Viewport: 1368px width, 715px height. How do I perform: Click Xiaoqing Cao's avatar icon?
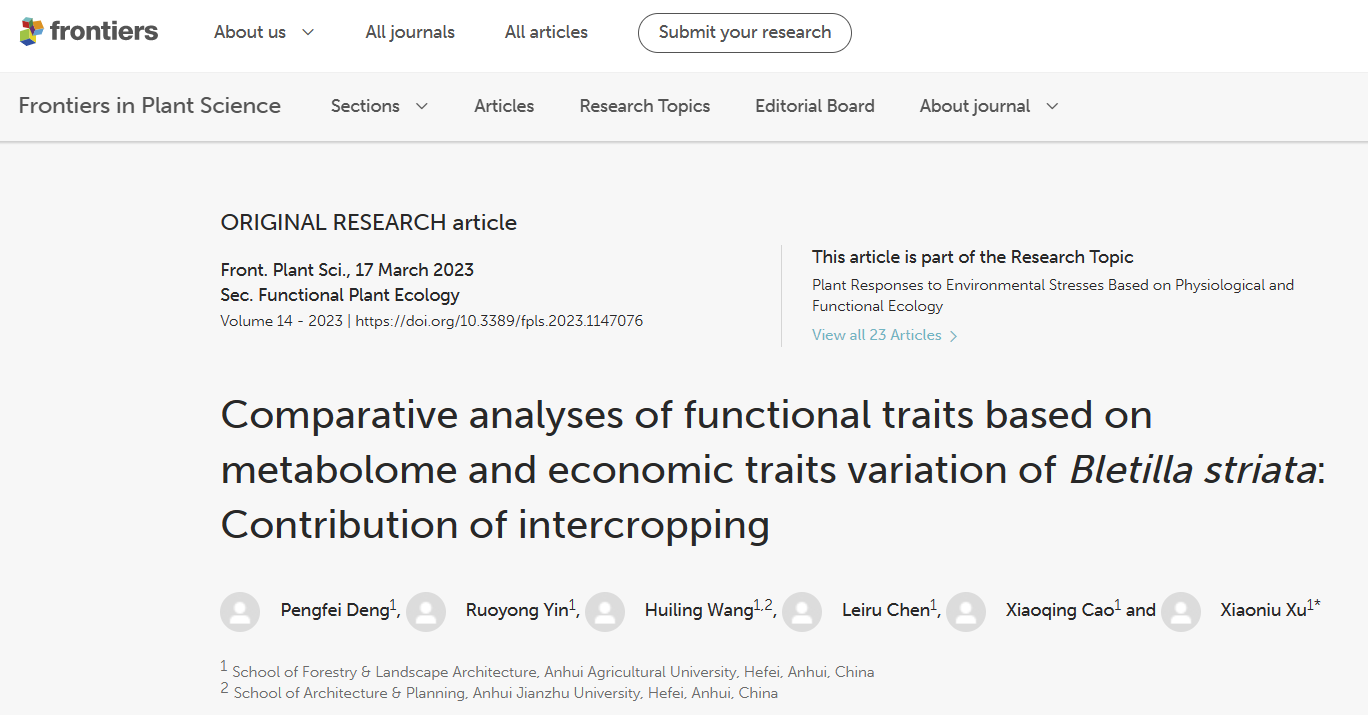pos(966,611)
